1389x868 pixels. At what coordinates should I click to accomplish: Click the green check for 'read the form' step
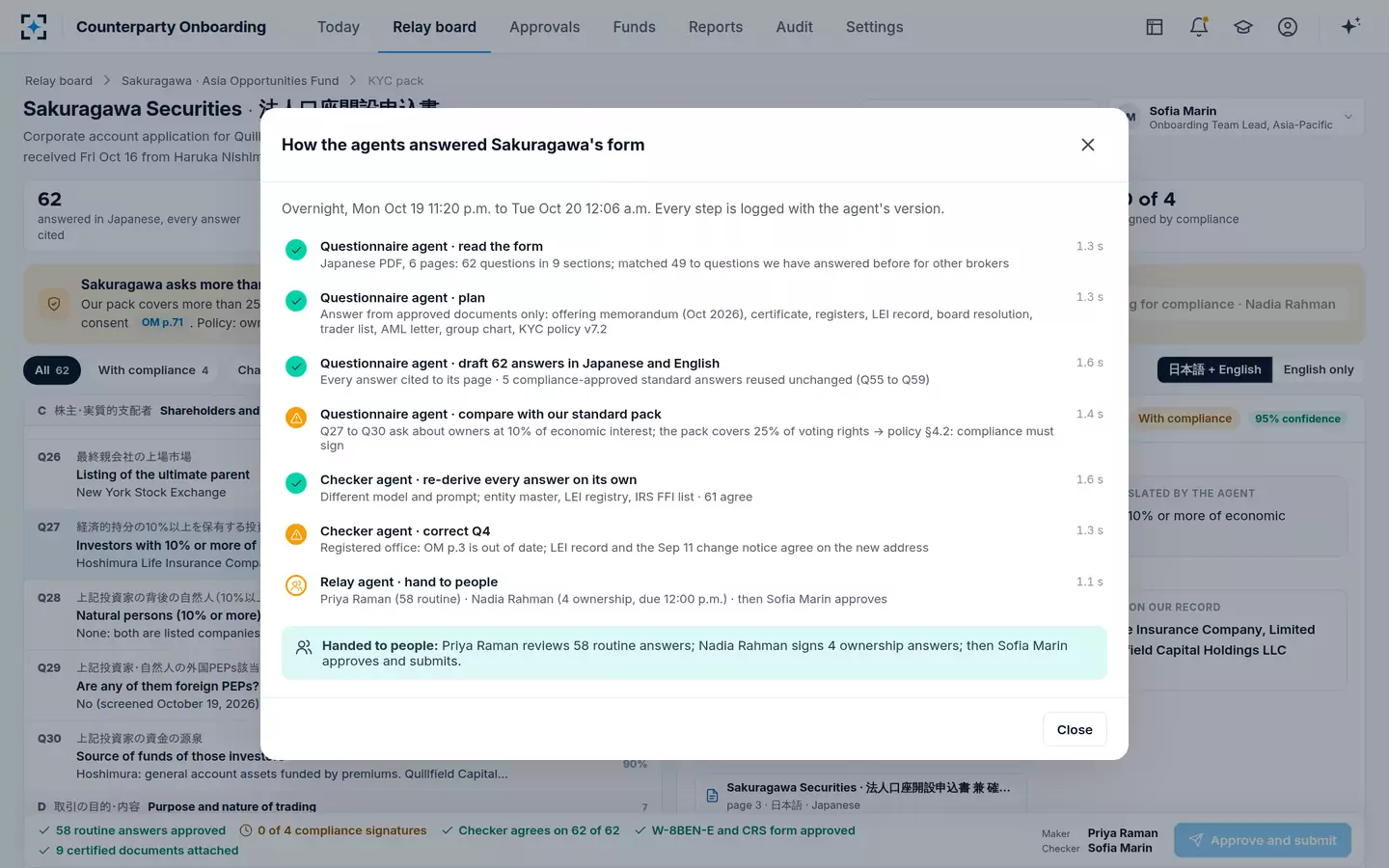pos(296,250)
